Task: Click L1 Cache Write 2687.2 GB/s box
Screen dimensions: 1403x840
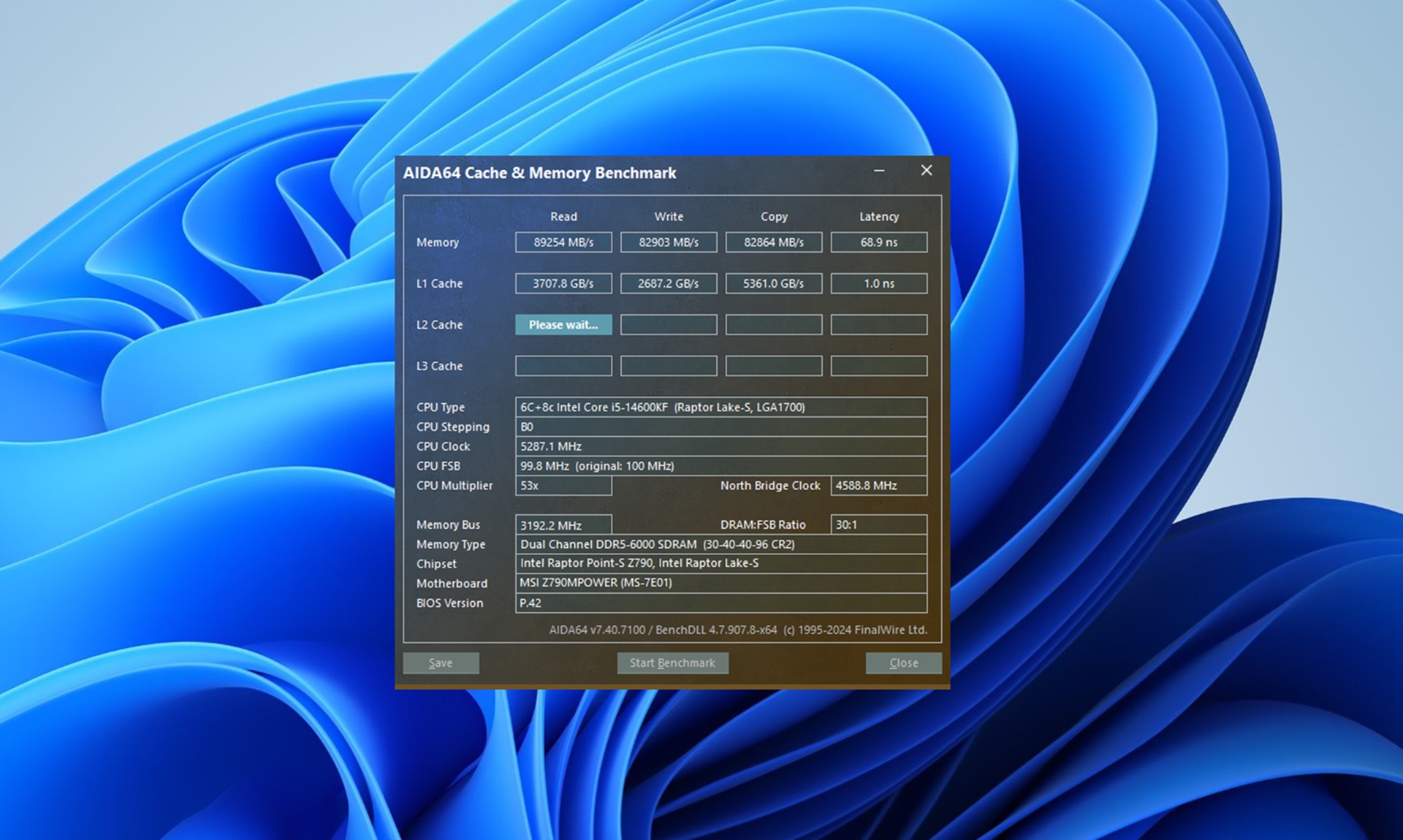Action: tap(668, 283)
